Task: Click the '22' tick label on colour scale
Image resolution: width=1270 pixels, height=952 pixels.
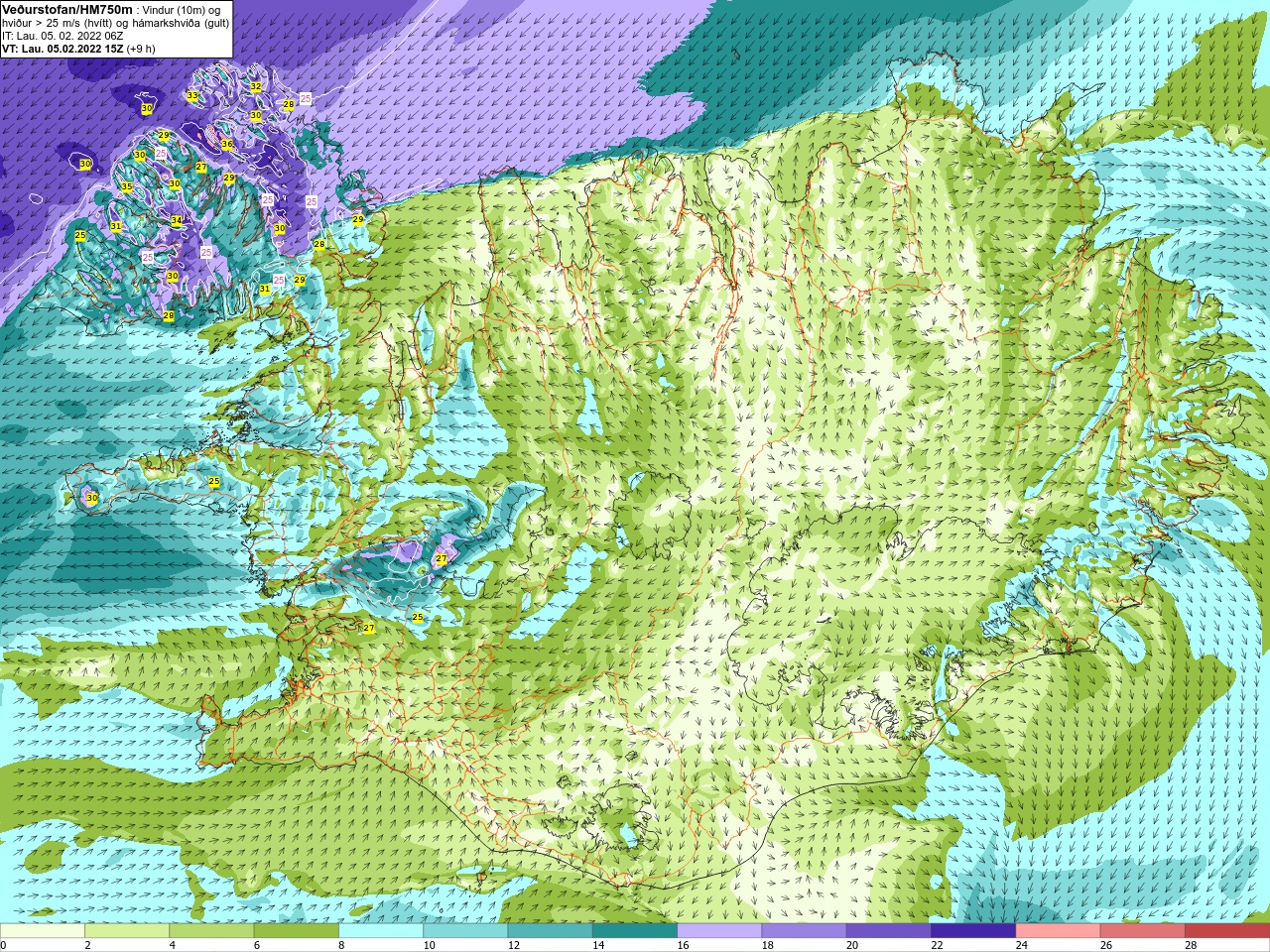Action: [938, 945]
